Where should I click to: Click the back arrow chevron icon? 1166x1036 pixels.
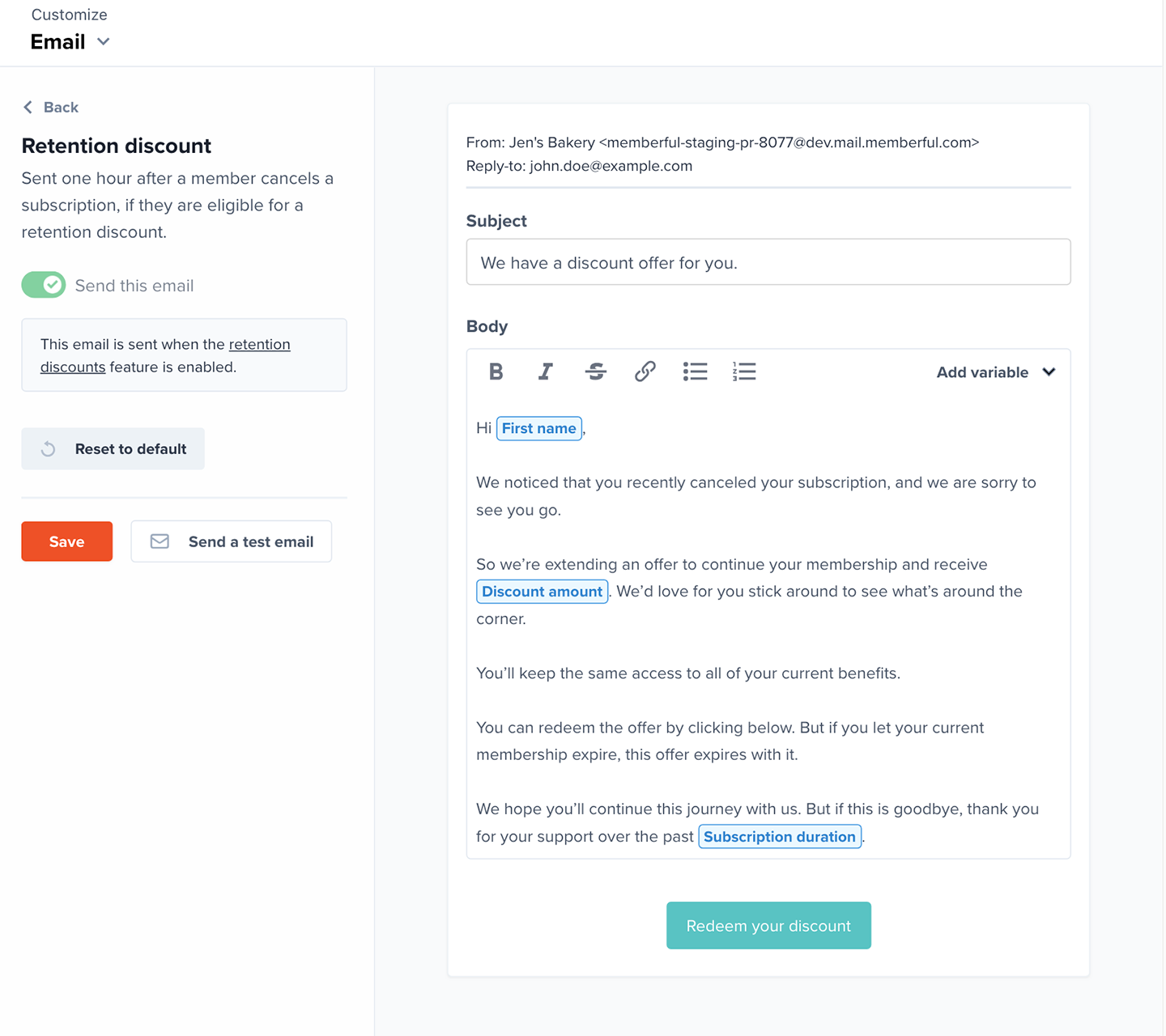28,107
